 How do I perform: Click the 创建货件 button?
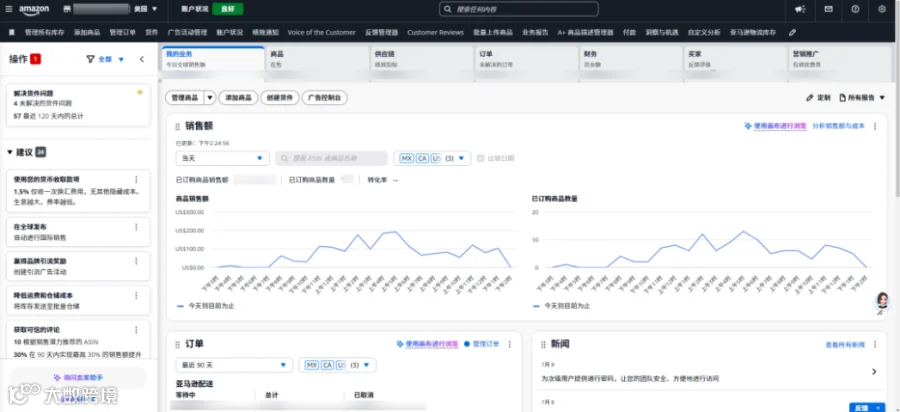(x=280, y=98)
